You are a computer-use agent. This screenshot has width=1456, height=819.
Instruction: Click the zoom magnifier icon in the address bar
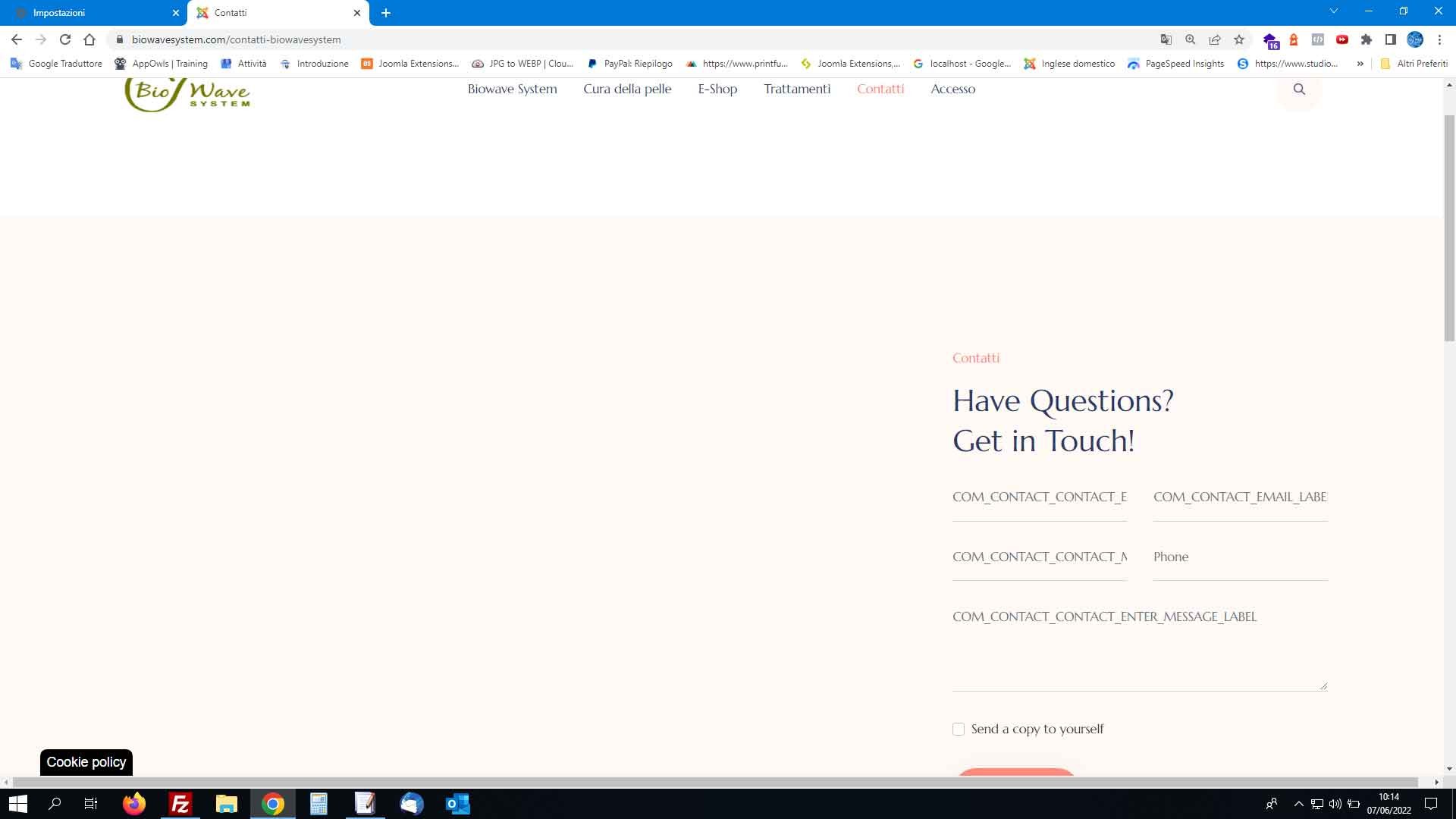click(1190, 39)
